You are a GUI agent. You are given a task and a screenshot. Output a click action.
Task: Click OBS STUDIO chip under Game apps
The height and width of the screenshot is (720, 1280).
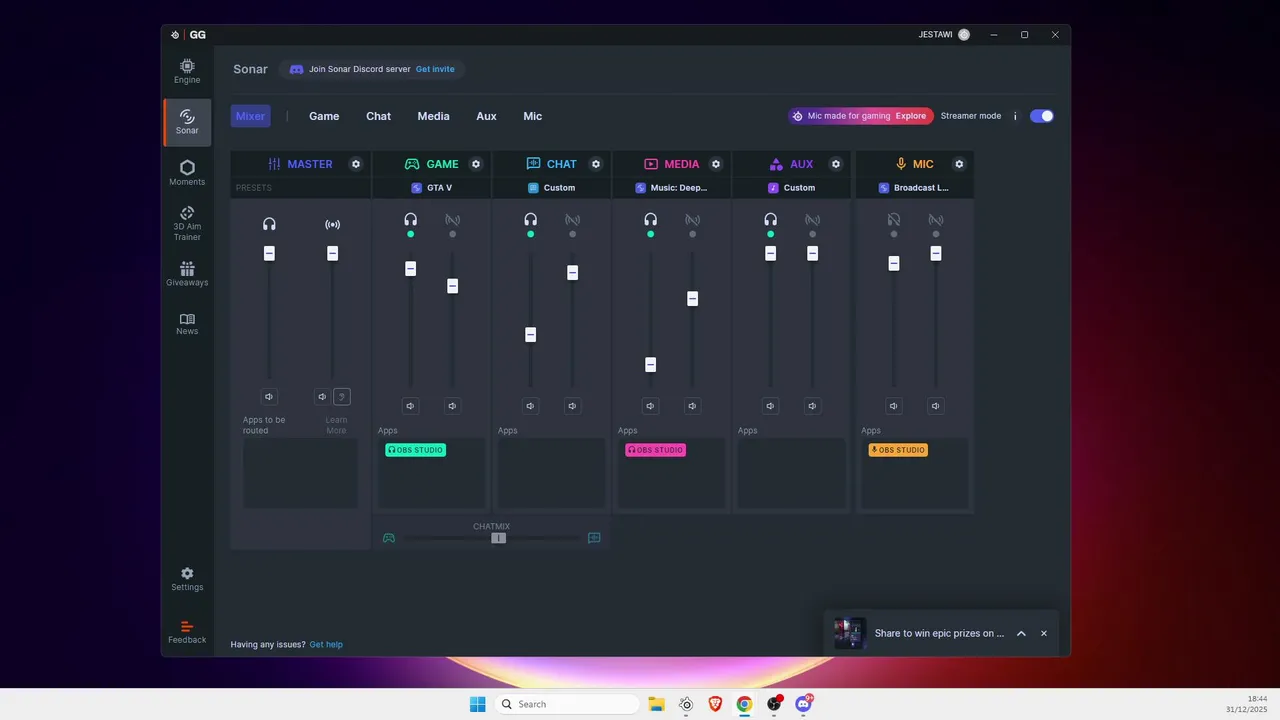[415, 450]
